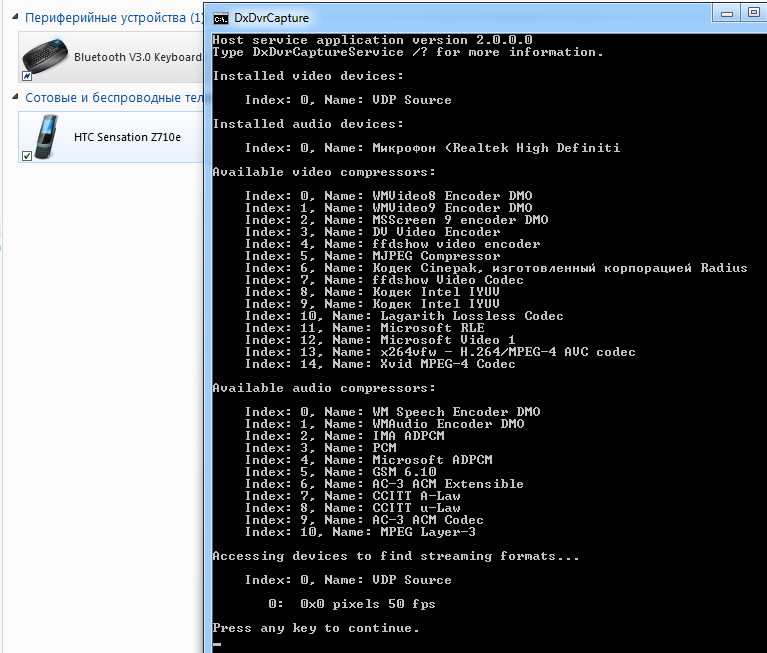
Task: Click the 'Press any key to continue.' line
Action: 316,628
